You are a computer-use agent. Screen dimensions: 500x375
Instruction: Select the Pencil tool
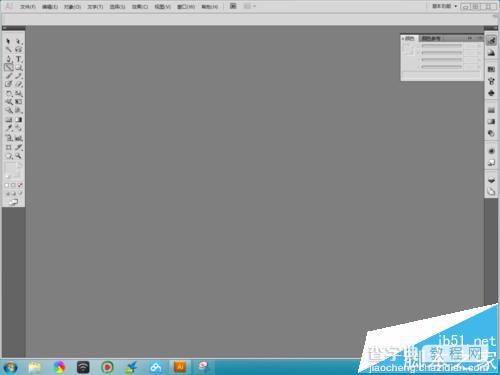pos(19,76)
